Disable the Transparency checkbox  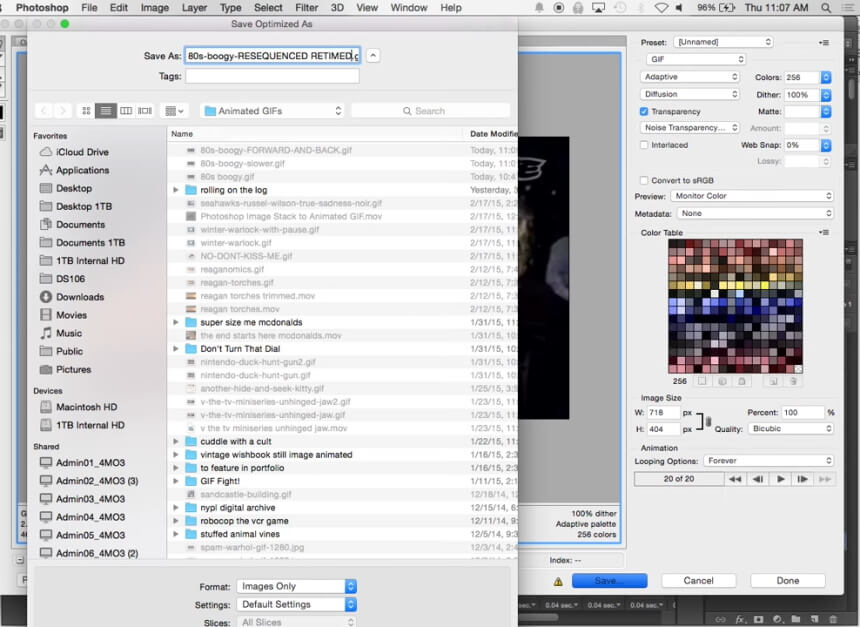pyautogui.click(x=644, y=111)
